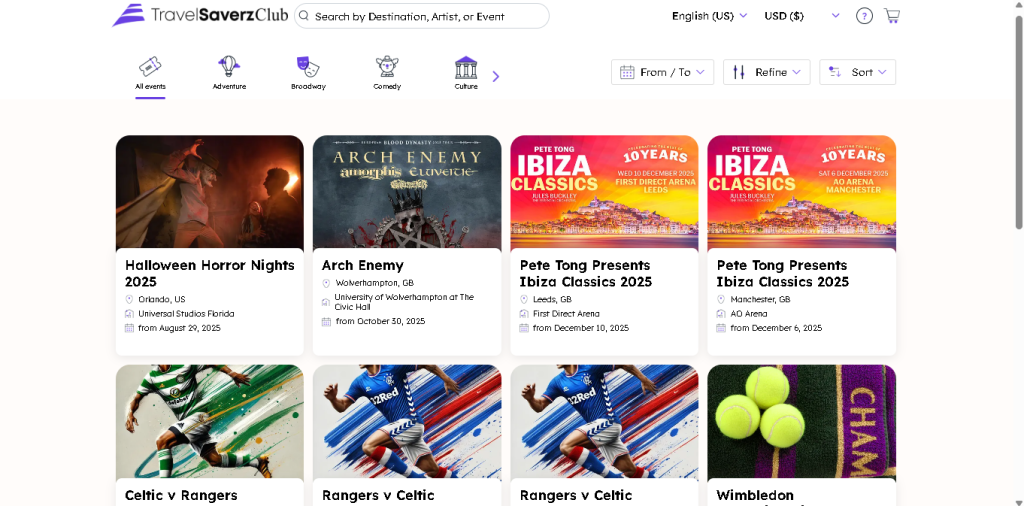Click the scrollbar down arrow
Screen dimensions: 1024x506
coord(1018,501)
